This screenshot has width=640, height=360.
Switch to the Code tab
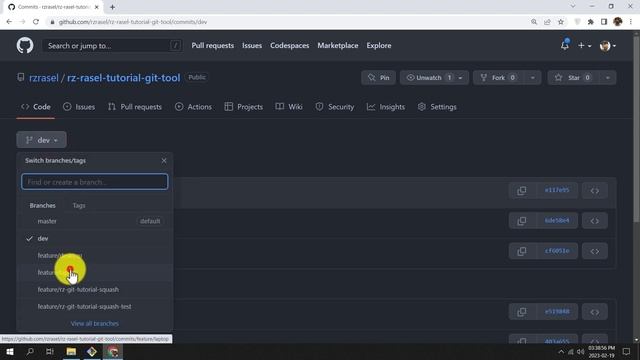[x=36, y=107]
